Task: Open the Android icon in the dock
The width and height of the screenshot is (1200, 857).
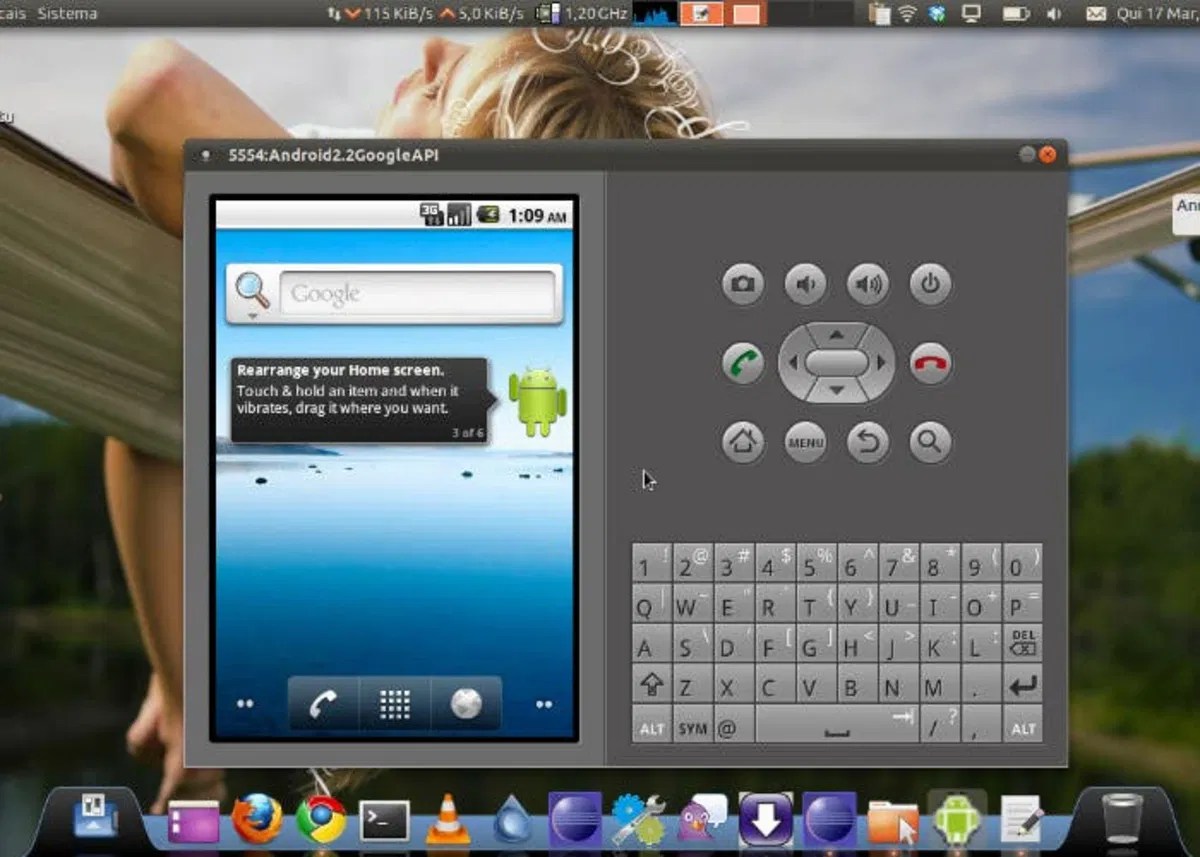Action: click(957, 818)
